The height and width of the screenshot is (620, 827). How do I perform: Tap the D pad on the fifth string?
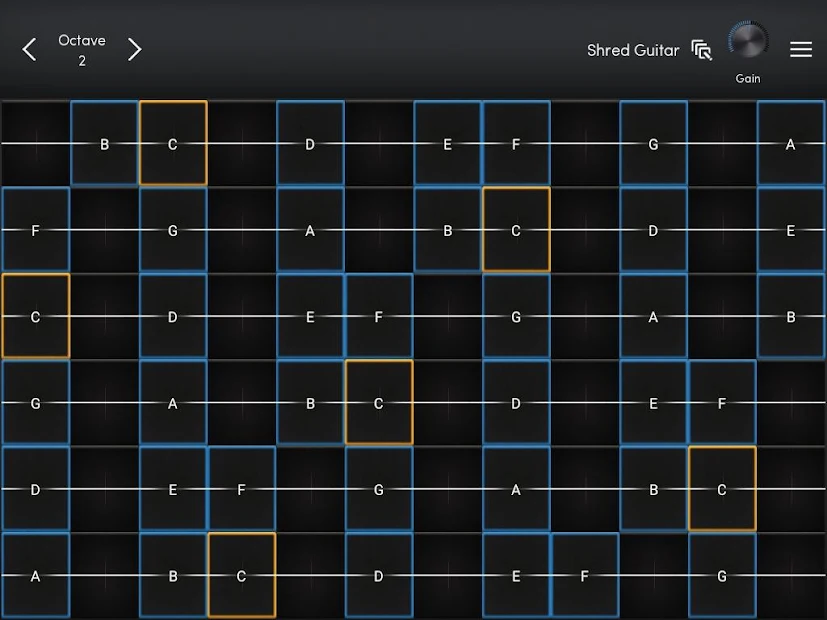(35, 489)
